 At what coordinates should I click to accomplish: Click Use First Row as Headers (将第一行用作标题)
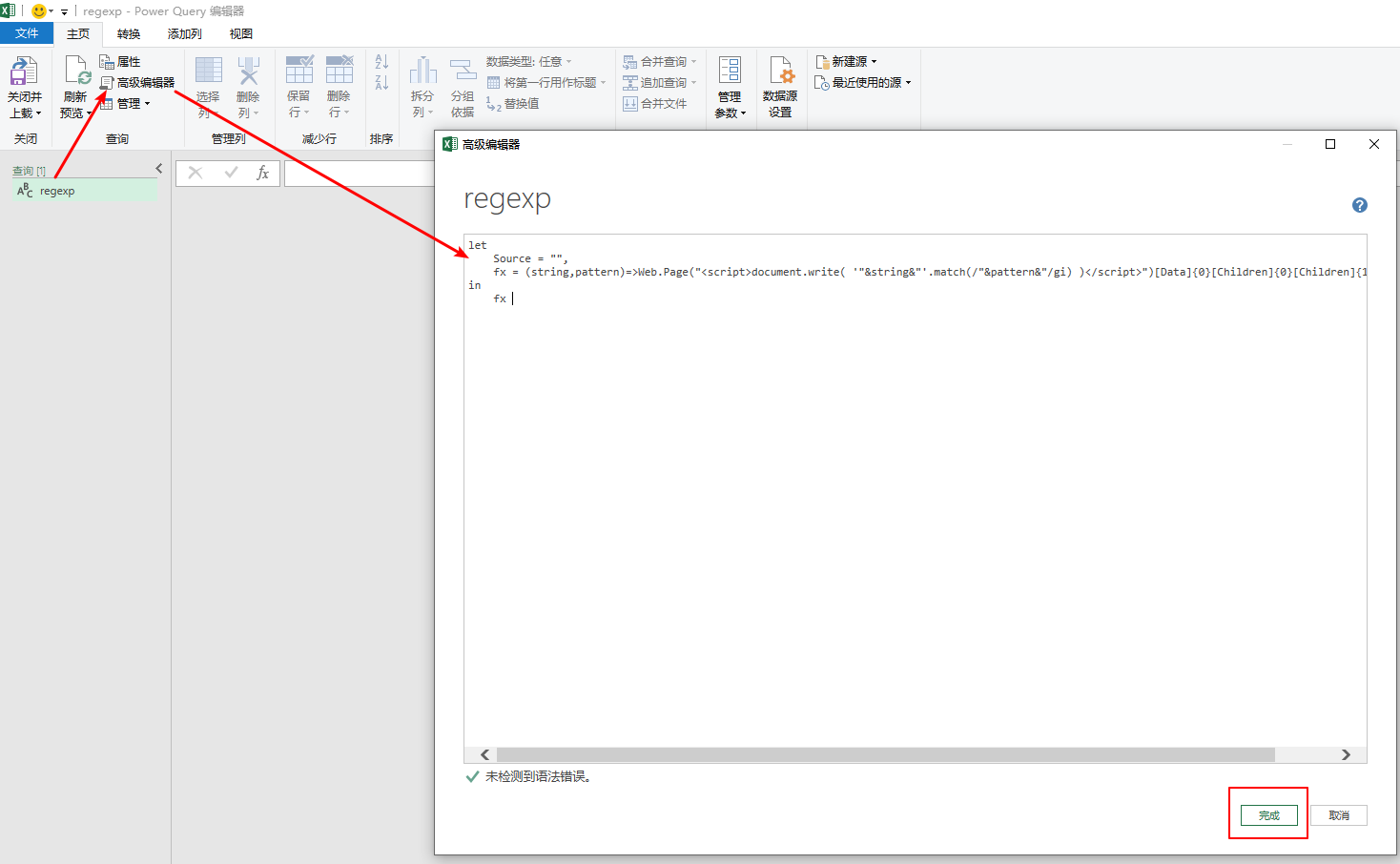pos(546,83)
